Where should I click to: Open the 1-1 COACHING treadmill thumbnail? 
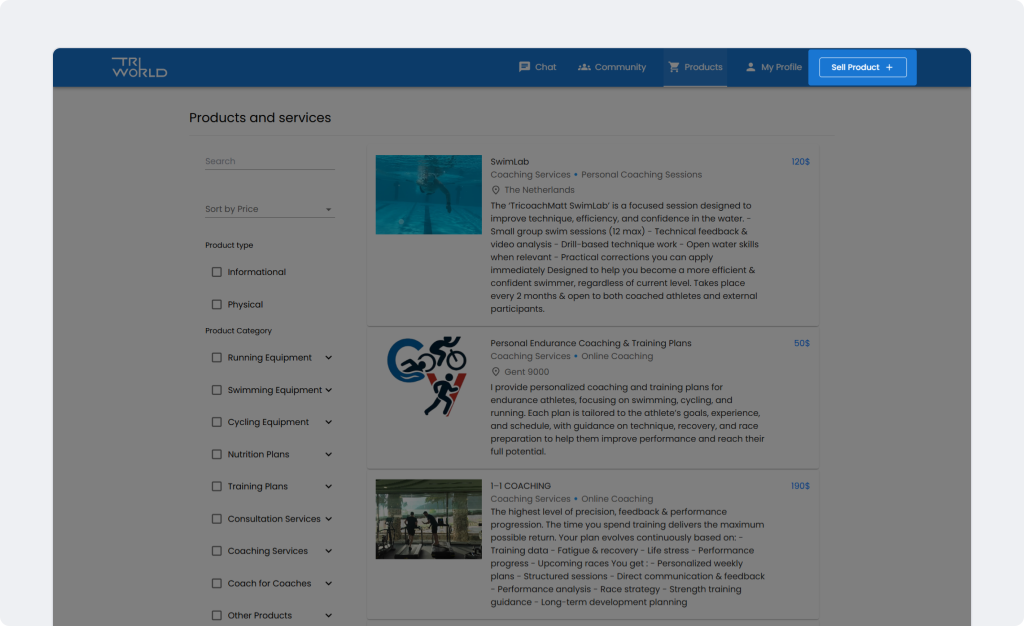428,518
